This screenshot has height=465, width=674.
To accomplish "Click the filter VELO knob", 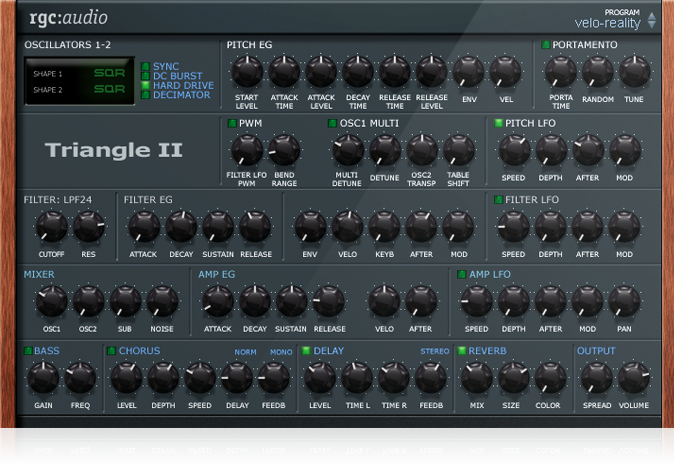I will (x=347, y=226).
